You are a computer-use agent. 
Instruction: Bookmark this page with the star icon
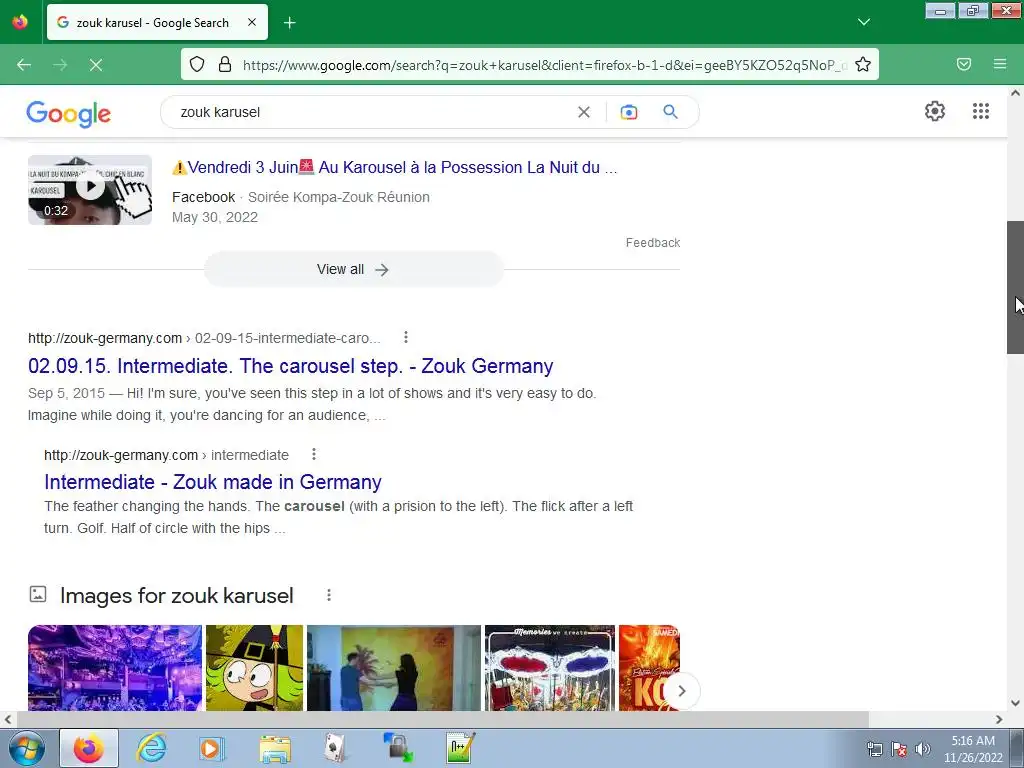pyautogui.click(x=863, y=64)
